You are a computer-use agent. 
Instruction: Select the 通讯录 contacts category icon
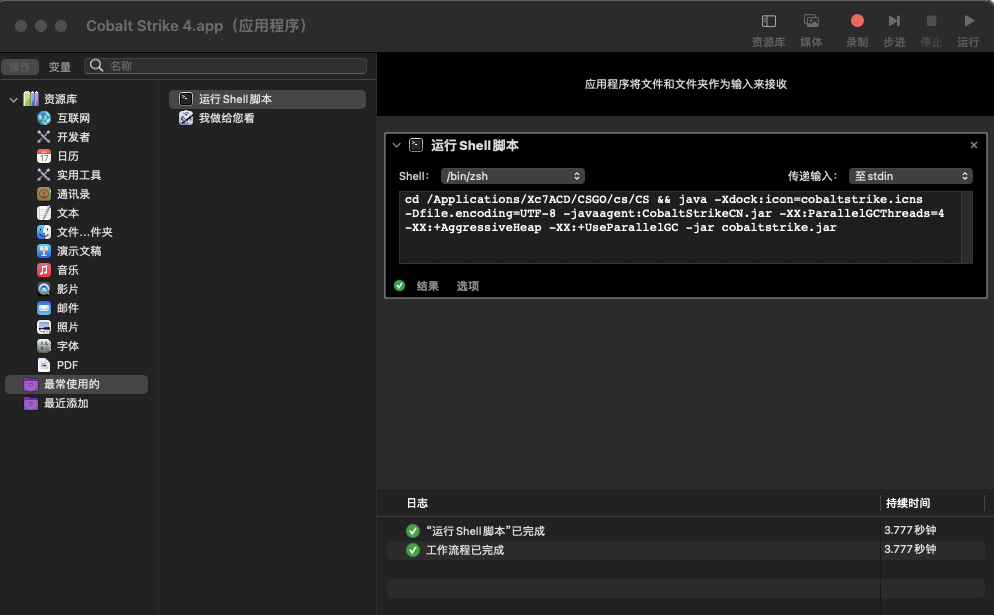(44, 194)
